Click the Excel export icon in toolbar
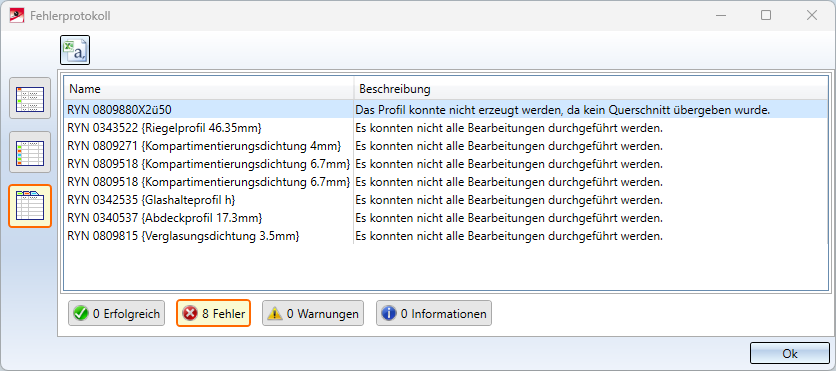Screen dimensions: 836x371 [75, 50]
